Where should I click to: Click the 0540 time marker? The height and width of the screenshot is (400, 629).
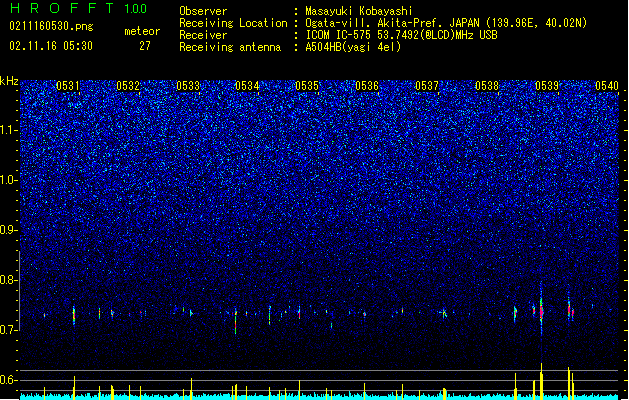click(x=607, y=85)
